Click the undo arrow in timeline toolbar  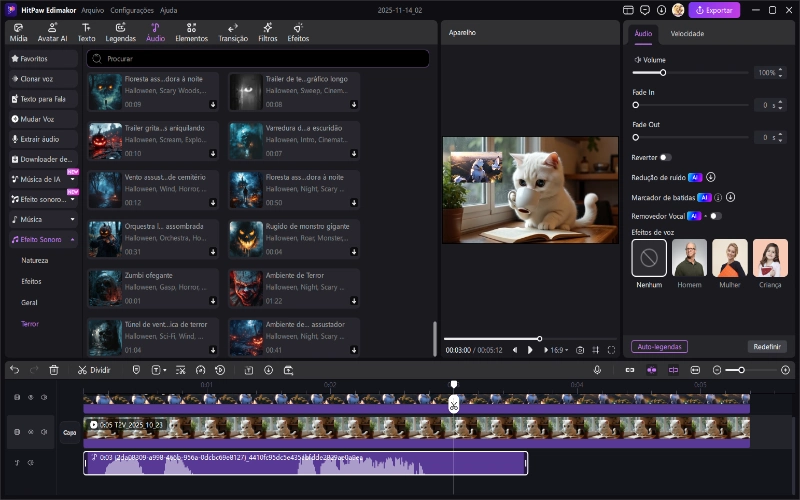pos(14,369)
